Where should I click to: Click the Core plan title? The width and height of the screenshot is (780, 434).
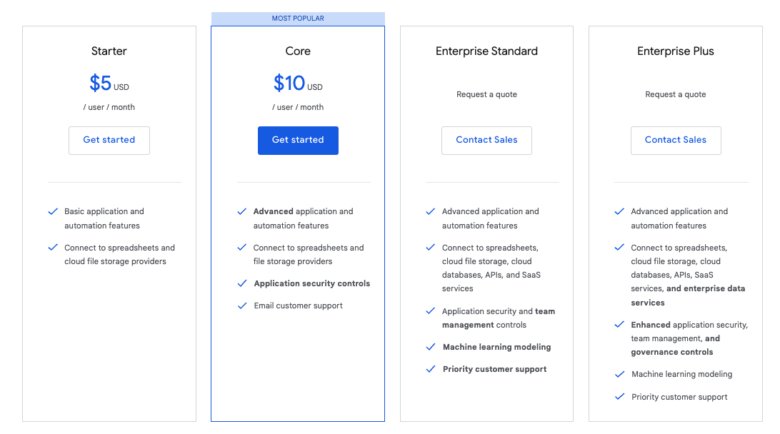point(298,51)
